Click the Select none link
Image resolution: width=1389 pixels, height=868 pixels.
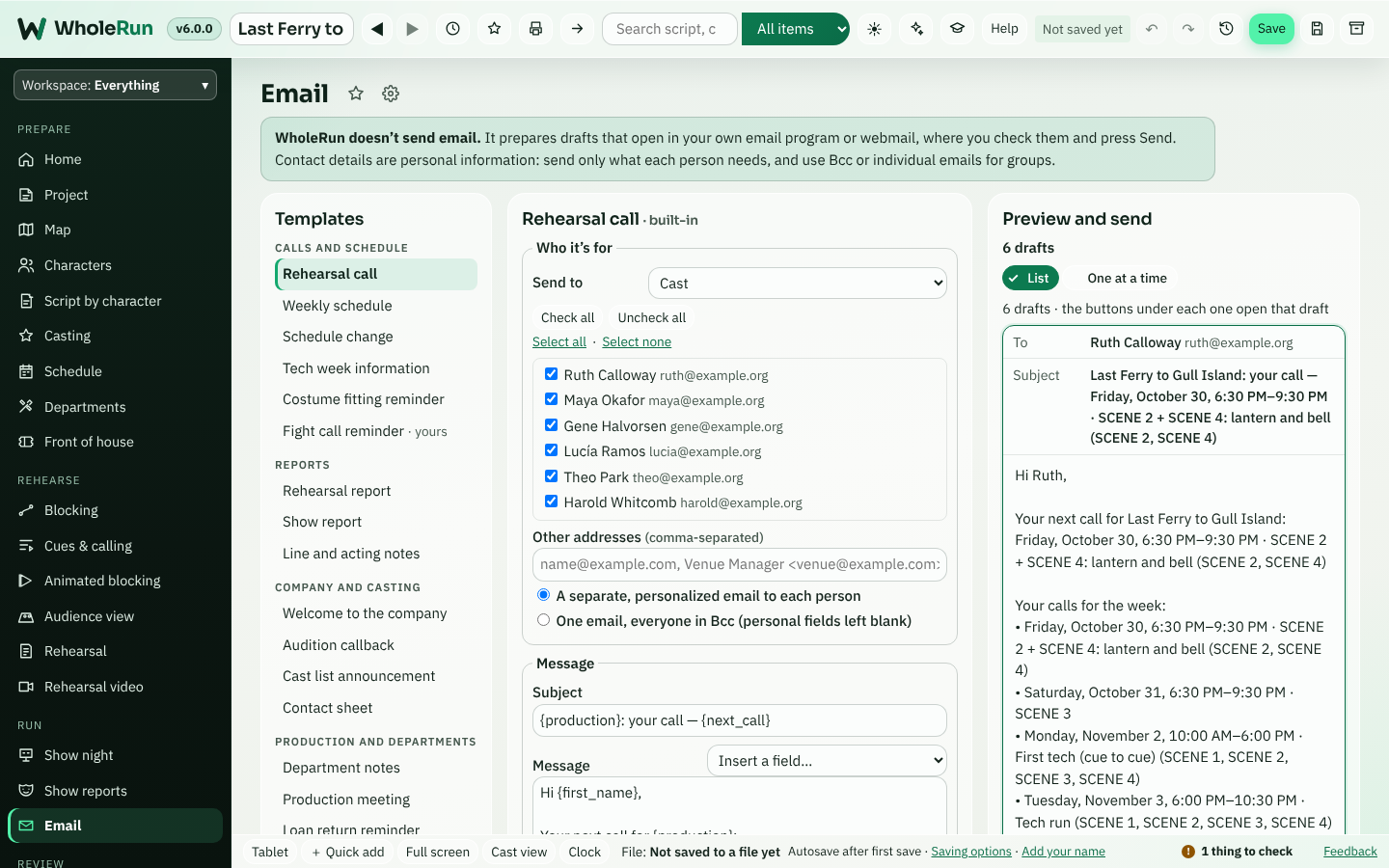(x=637, y=341)
